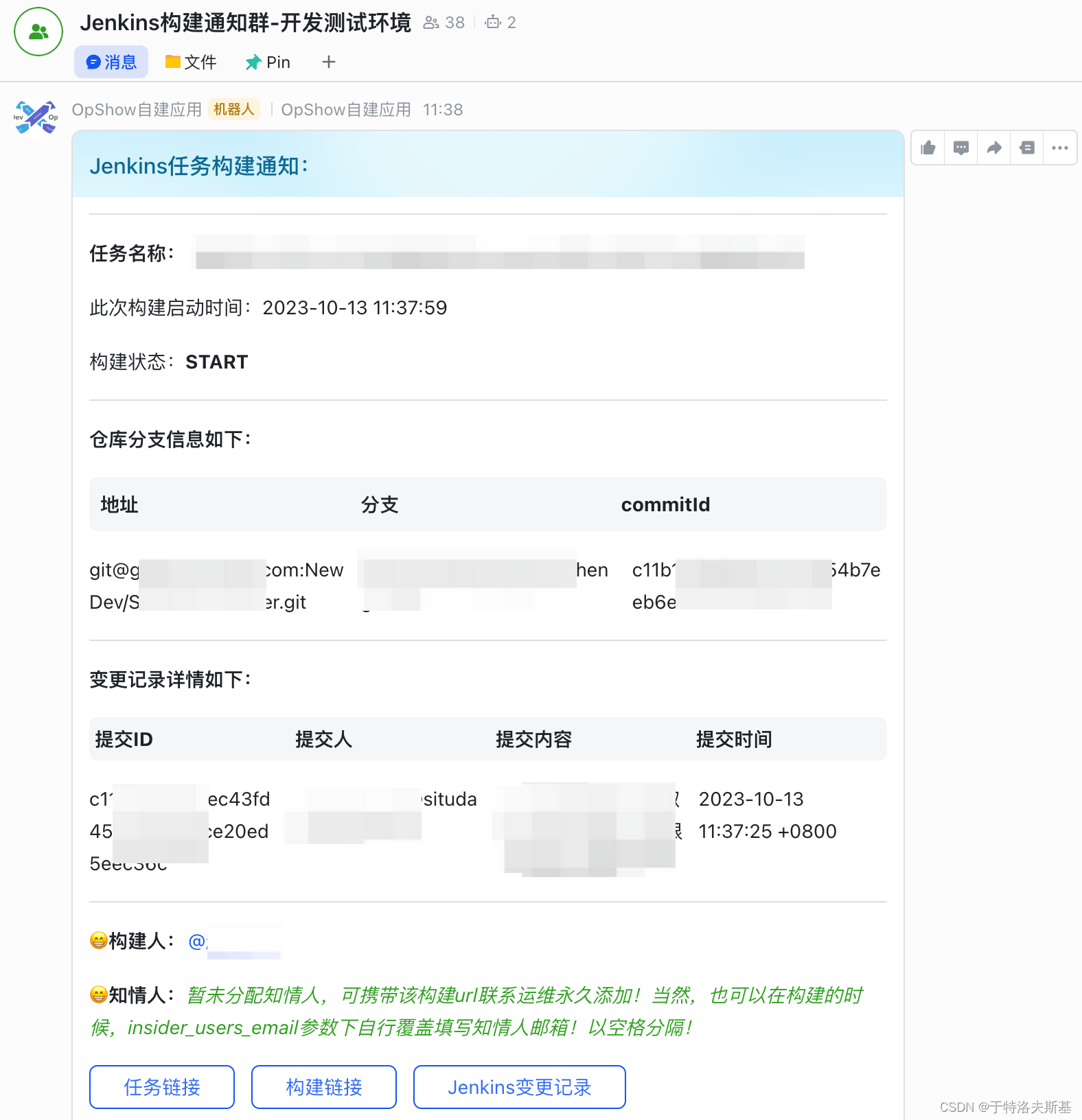Click the 提交ID column header
This screenshot has height=1120, width=1082.
point(124,739)
